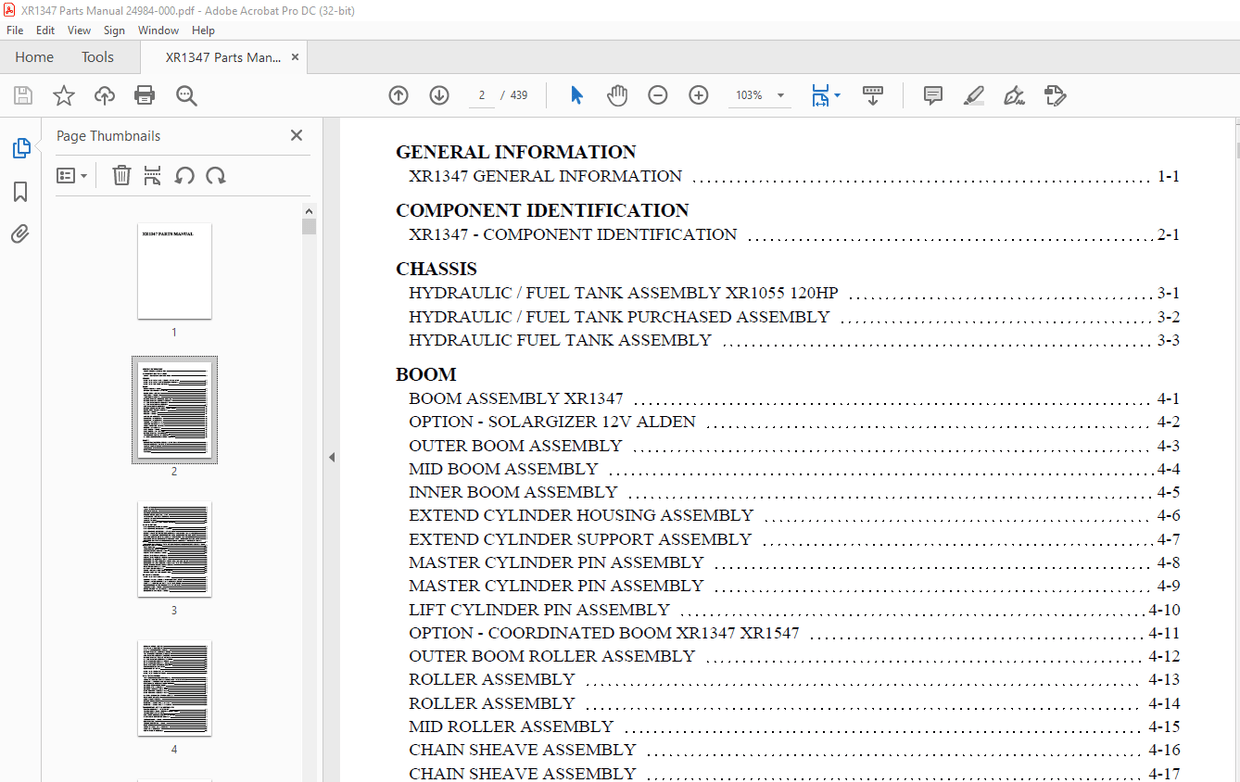
Task: Open the Comment tool
Action: click(932, 95)
